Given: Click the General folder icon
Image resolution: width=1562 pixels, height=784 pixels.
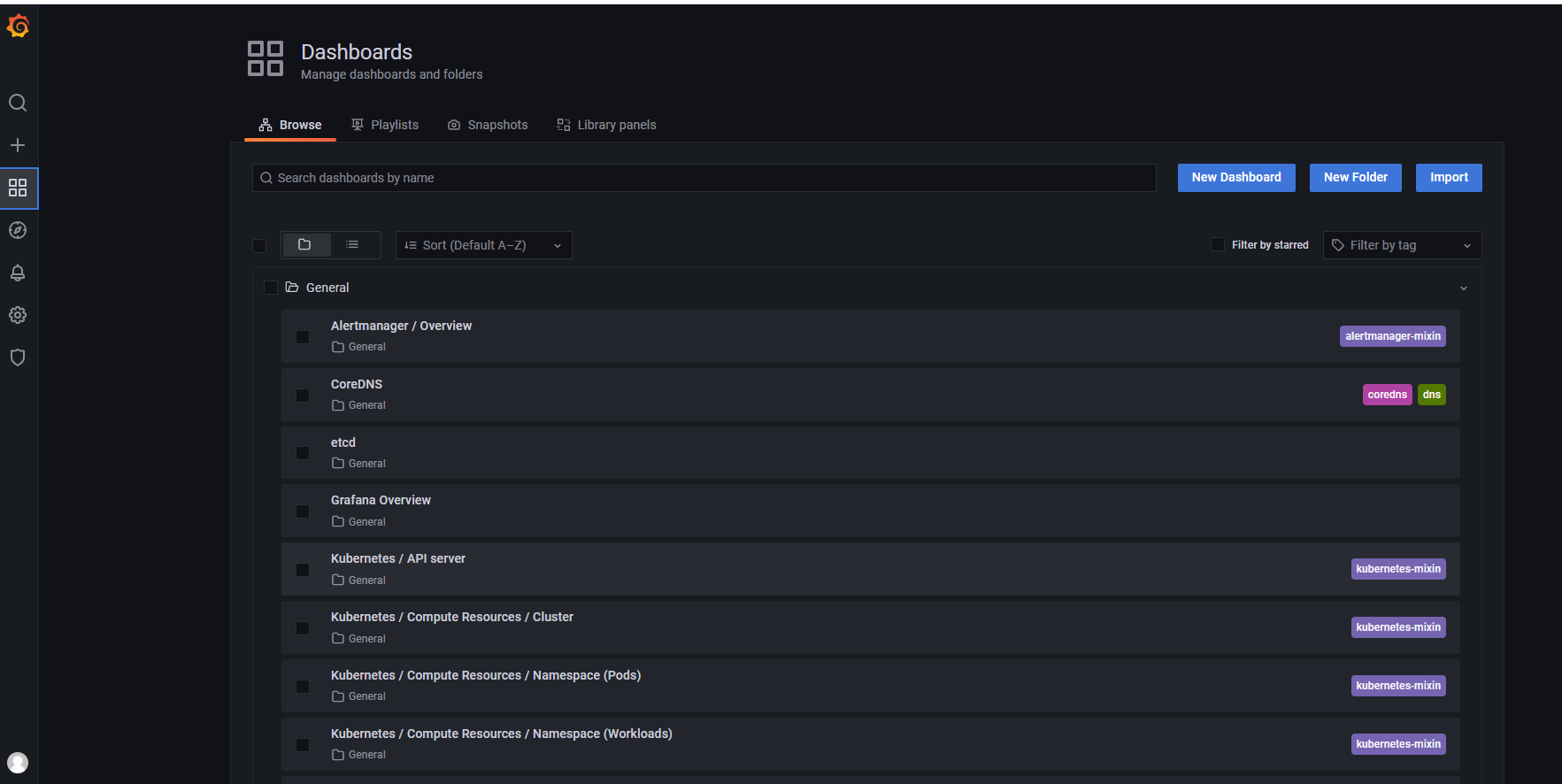Looking at the screenshot, I should (x=292, y=288).
